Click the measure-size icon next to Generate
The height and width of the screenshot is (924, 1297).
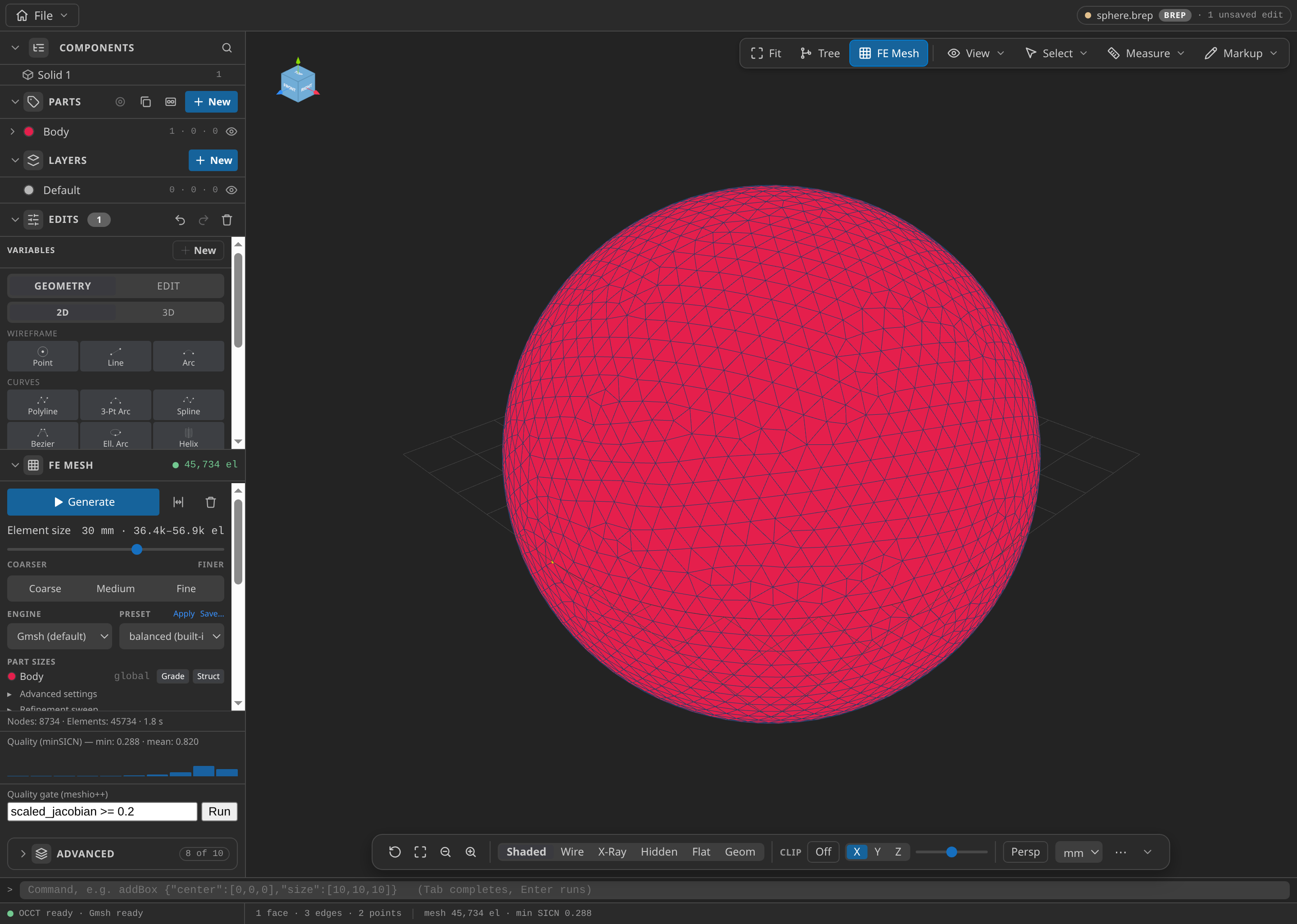179,502
